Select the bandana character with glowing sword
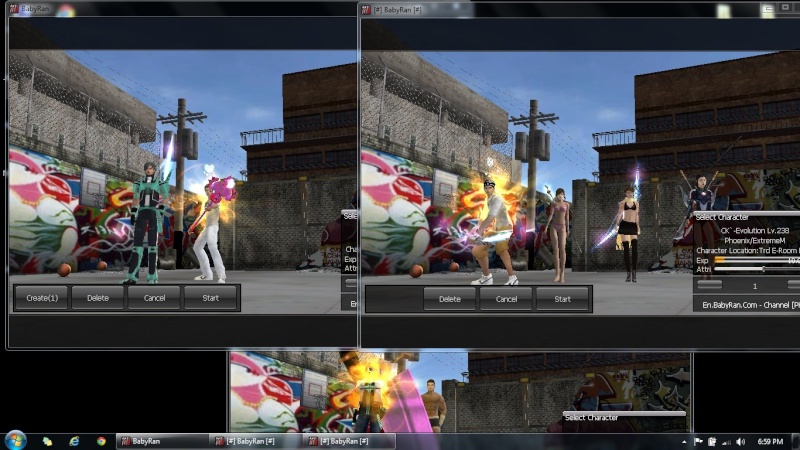This screenshot has width=800, height=450. (492, 232)
